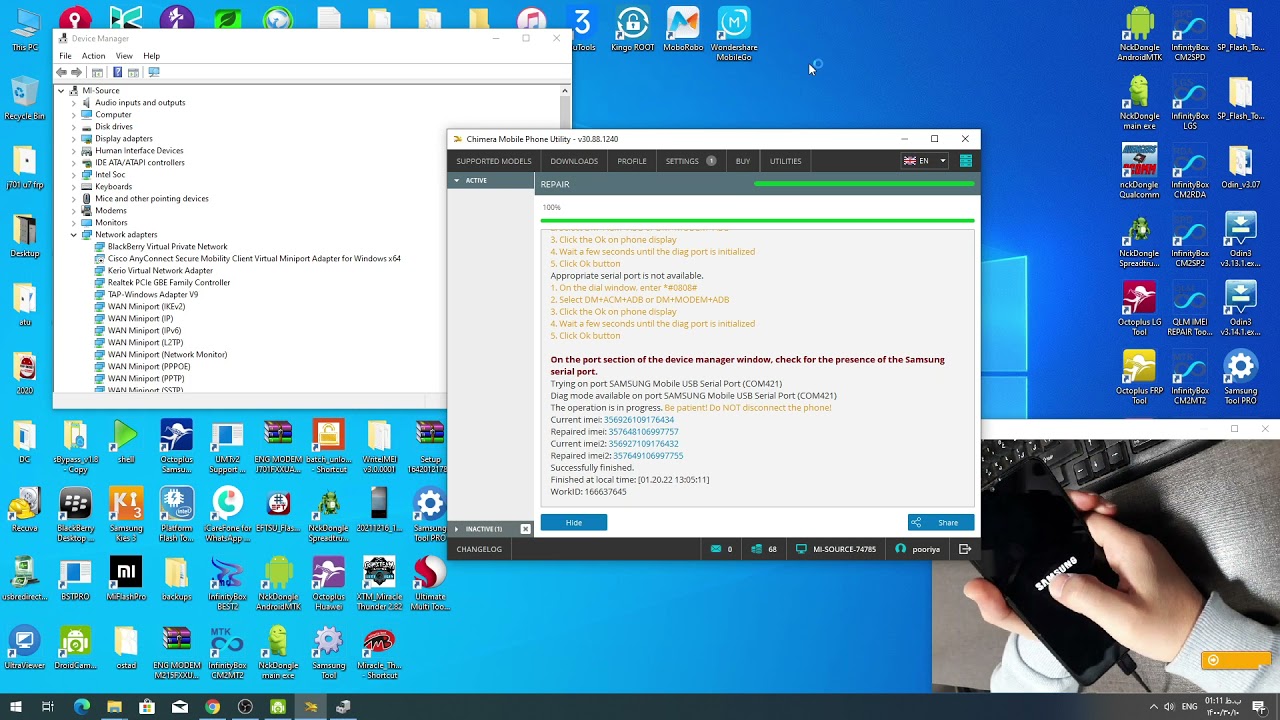Expand Keyboards node
This screenshot has width=1280, height=720.
[x=73, y=187]
